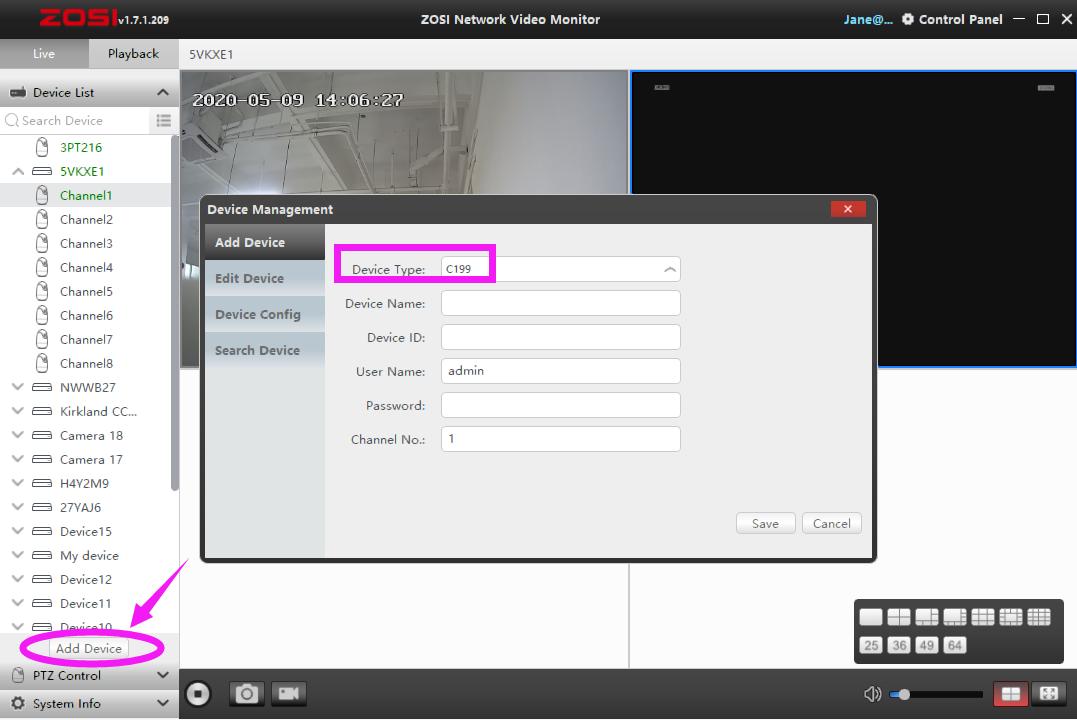
Task: Expand the NWWB27 device
Action: coord(19,387)
